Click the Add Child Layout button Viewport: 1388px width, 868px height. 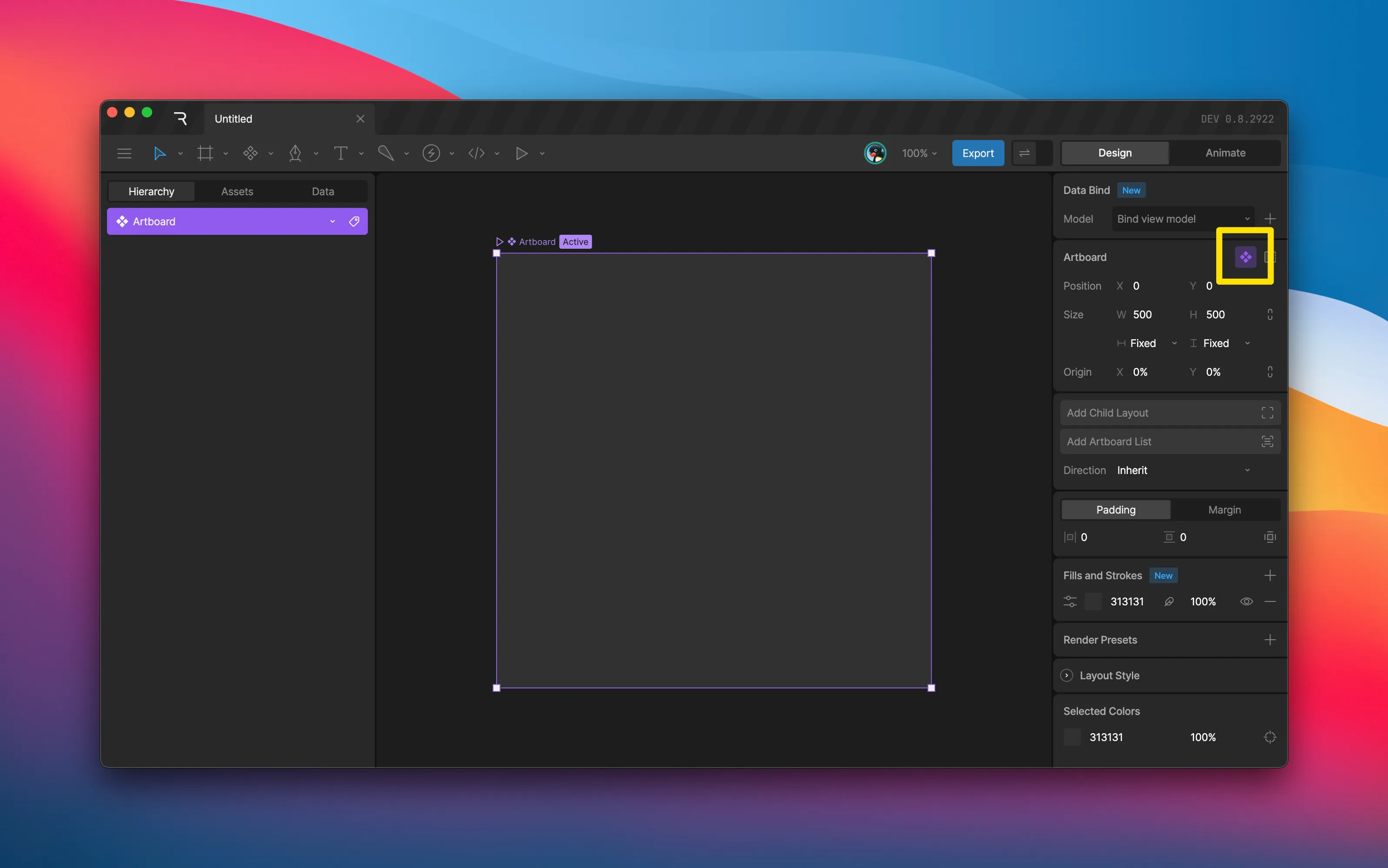pos(1169,413)
